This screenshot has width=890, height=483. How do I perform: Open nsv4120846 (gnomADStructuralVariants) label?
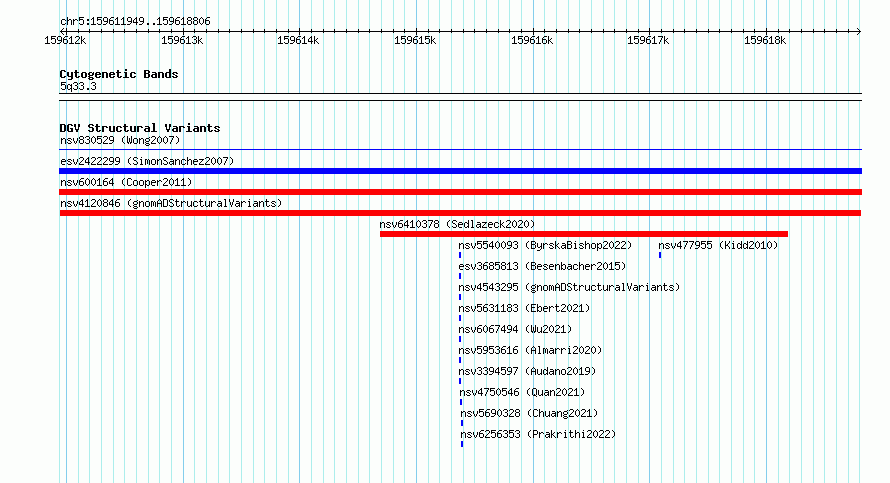click(x=171, y=203)
